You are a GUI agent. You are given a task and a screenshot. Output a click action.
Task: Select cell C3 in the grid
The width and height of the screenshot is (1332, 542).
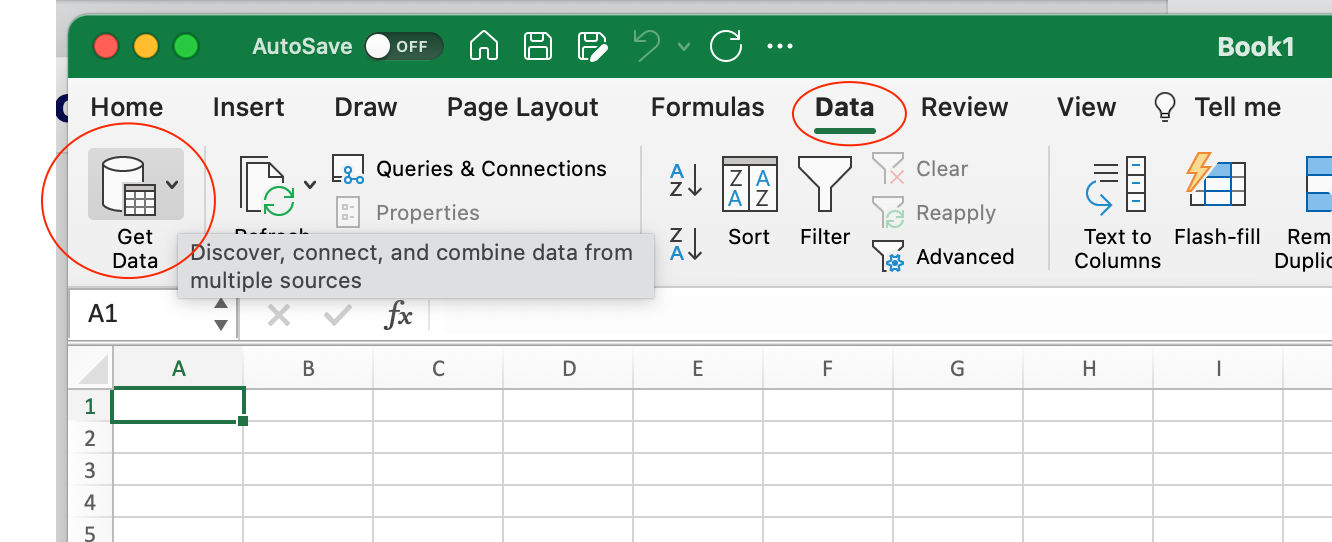[x=438, y=470]
